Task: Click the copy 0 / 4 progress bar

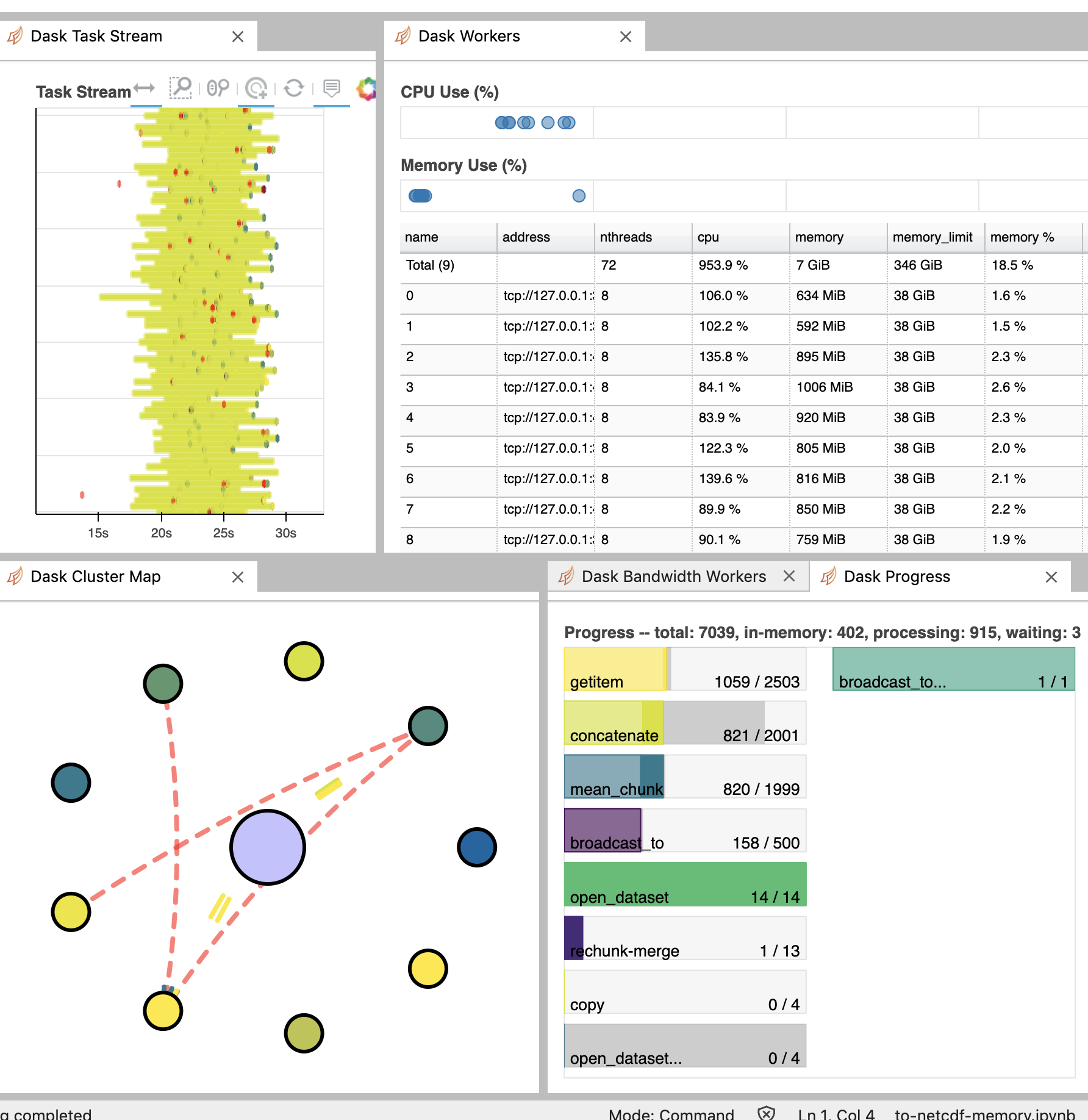Action: pos(685,991)
